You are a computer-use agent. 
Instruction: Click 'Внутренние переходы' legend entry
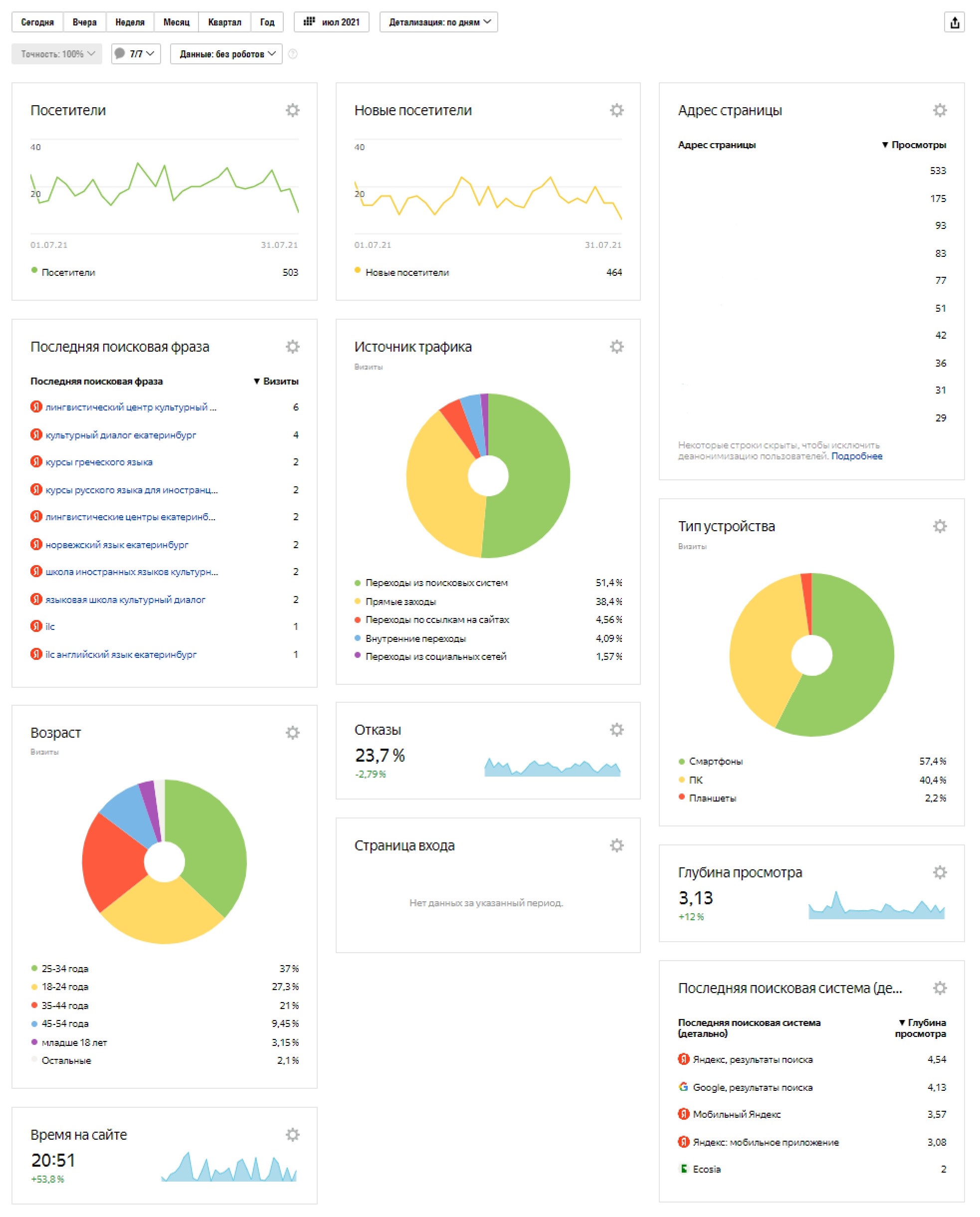coord(415,638)
